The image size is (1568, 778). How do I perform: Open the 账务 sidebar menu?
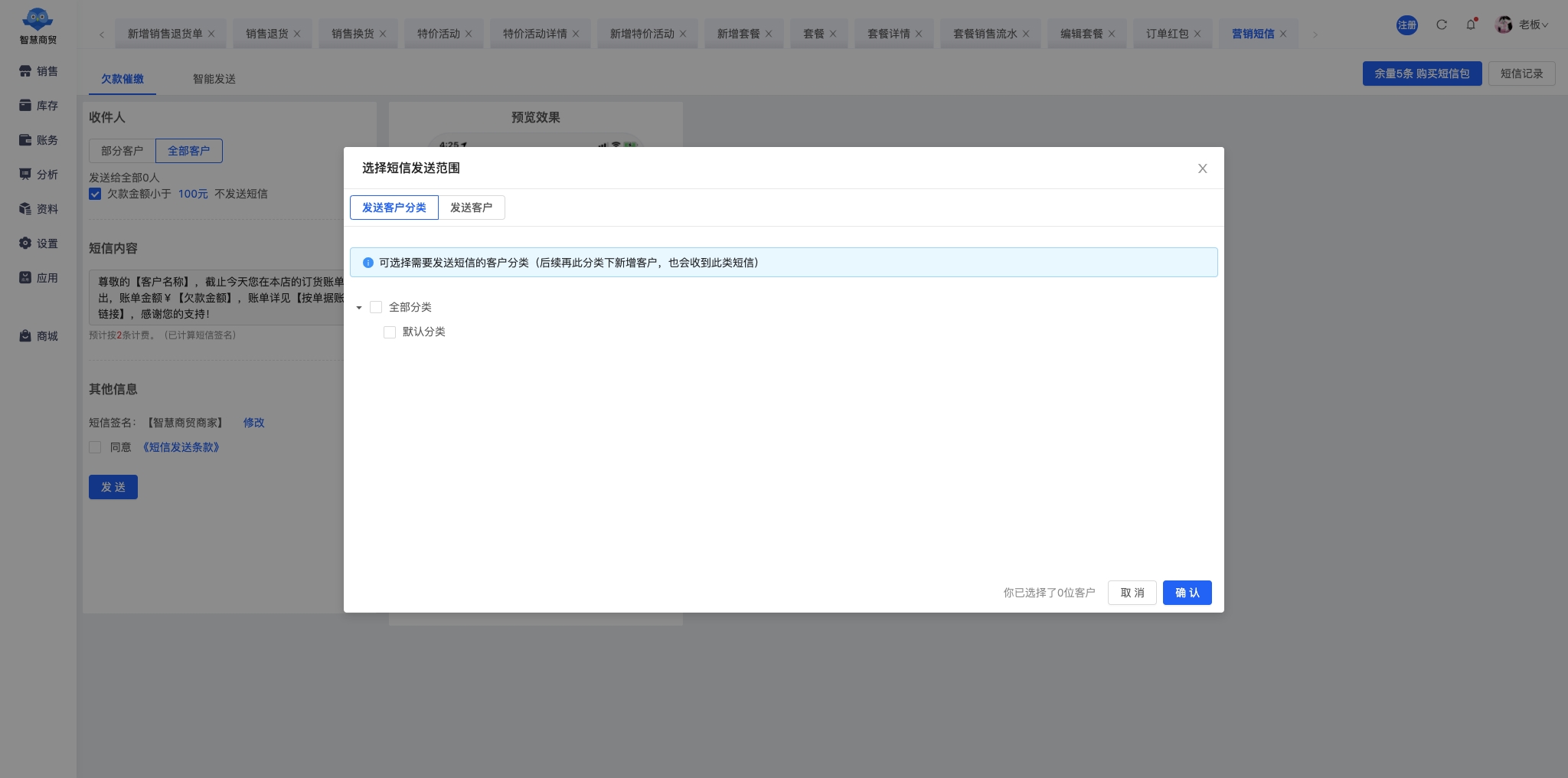coord(38,140)
